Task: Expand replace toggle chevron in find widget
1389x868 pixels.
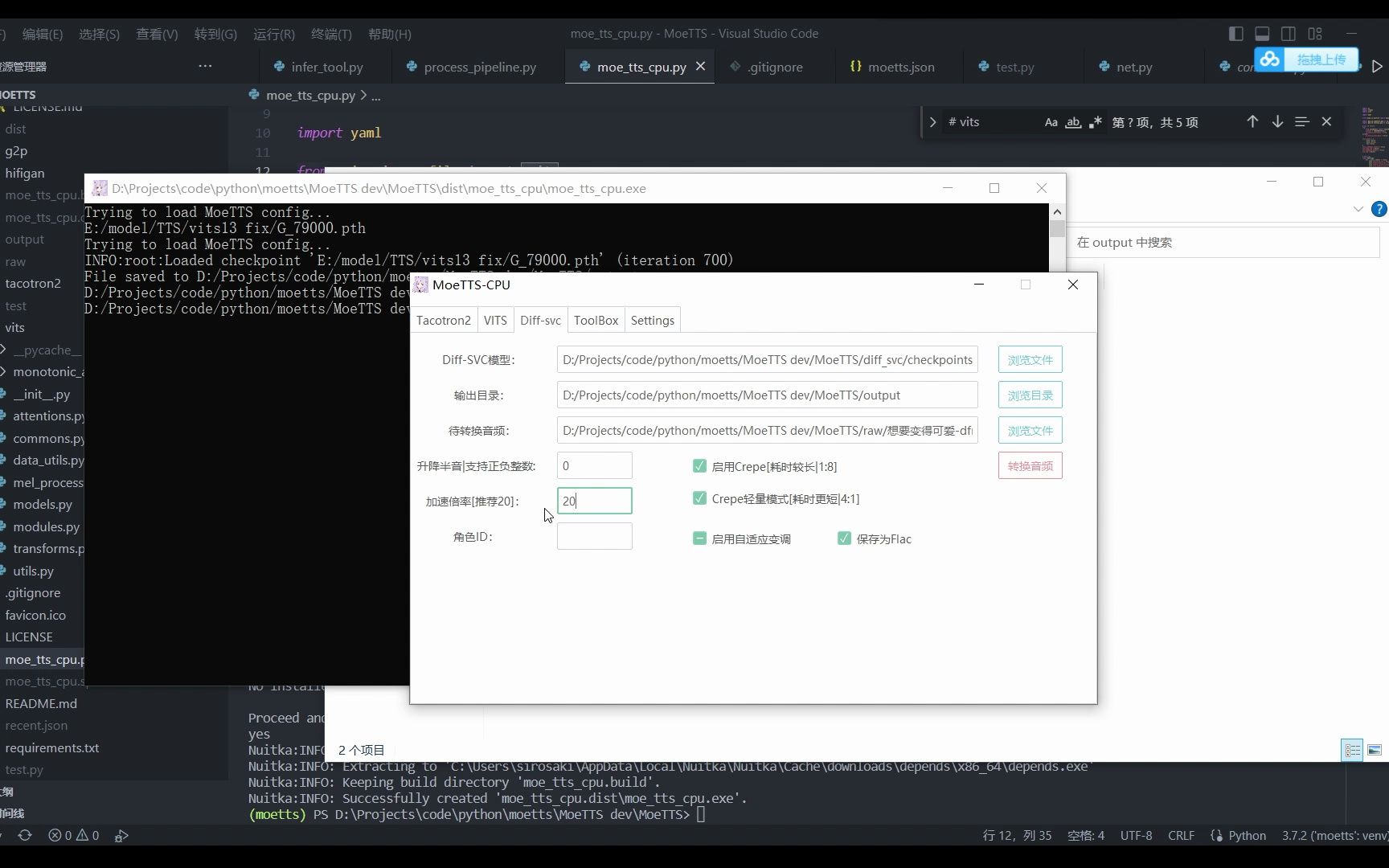Action: 932,122
